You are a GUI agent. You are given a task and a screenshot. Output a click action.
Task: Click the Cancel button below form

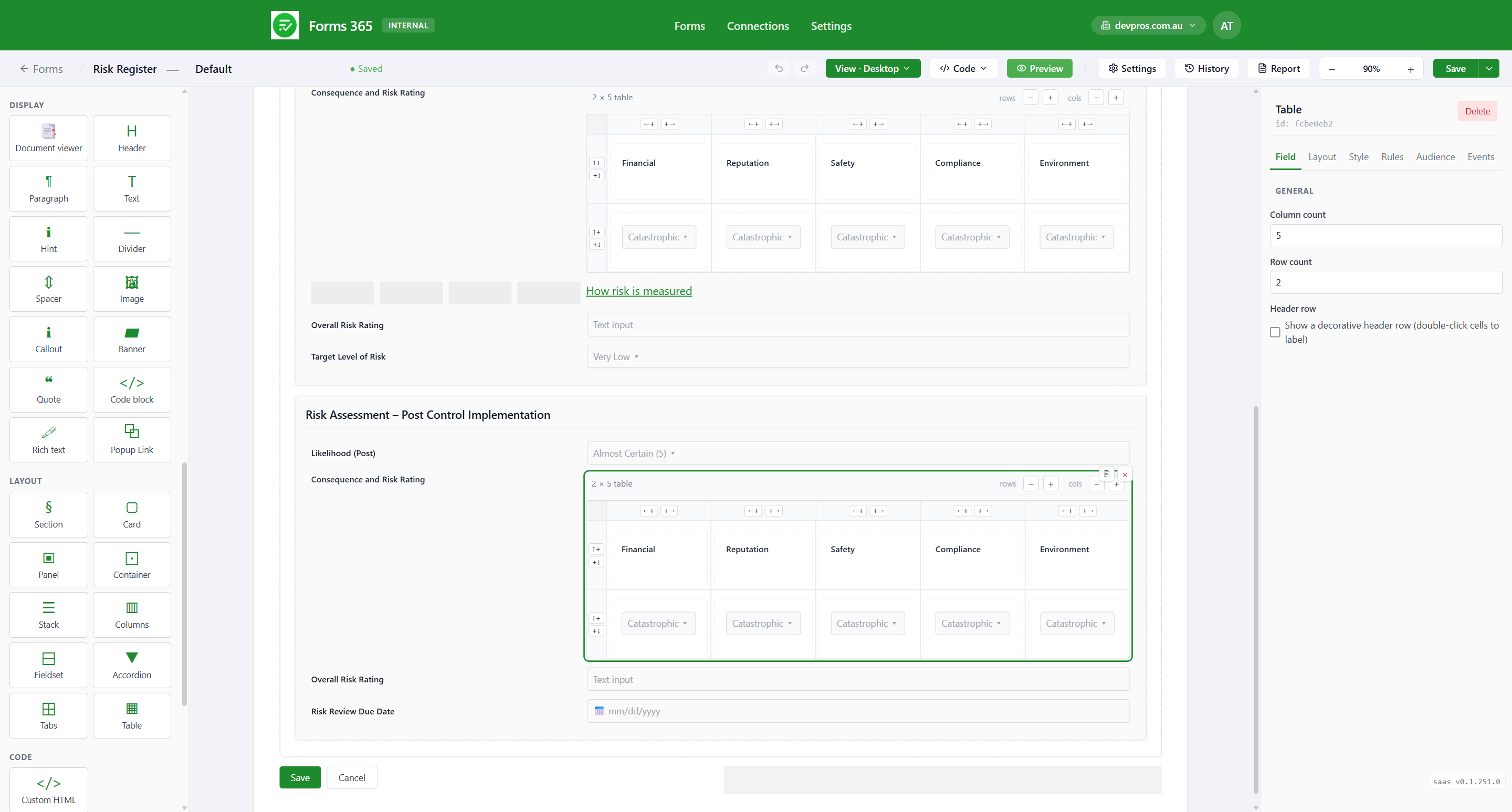(x=352, y=777)
